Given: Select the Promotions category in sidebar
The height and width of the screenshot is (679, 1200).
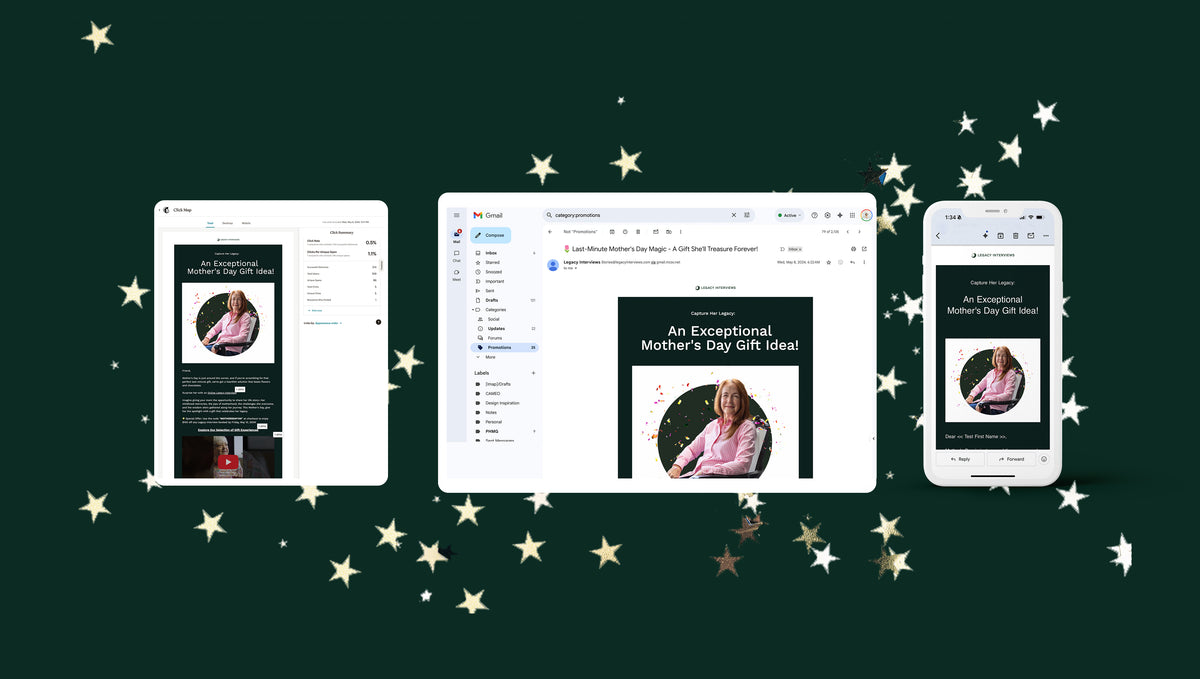Looking at the screenshot, I should 498,347.
